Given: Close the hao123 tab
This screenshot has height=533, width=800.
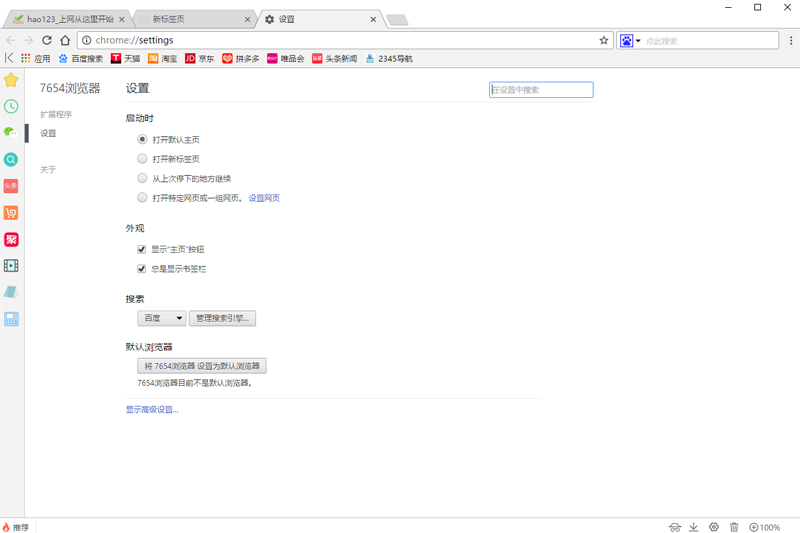Looking at the screenshot, I should click(x=121, y=19).
